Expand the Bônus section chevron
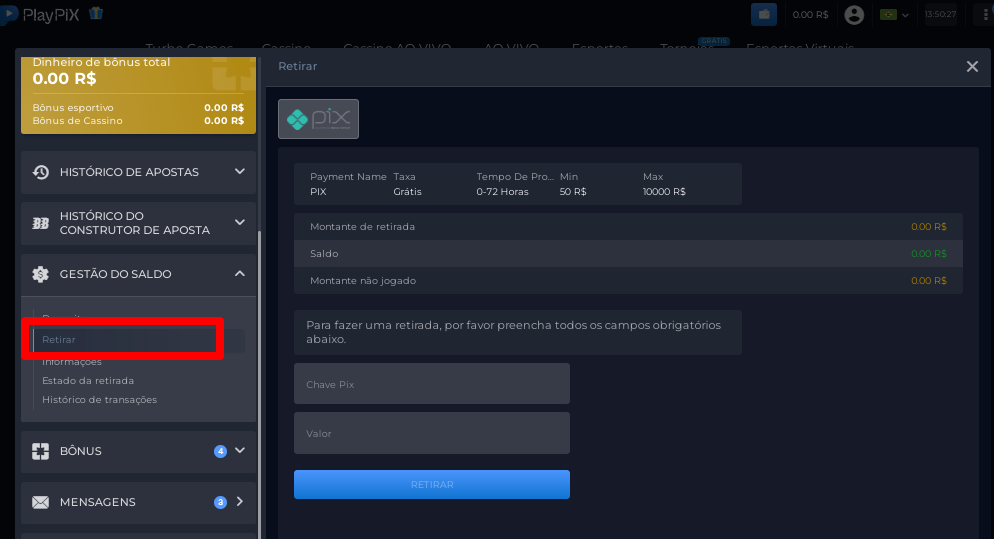Viewport: 994px width, 539px height. point(240,451)
